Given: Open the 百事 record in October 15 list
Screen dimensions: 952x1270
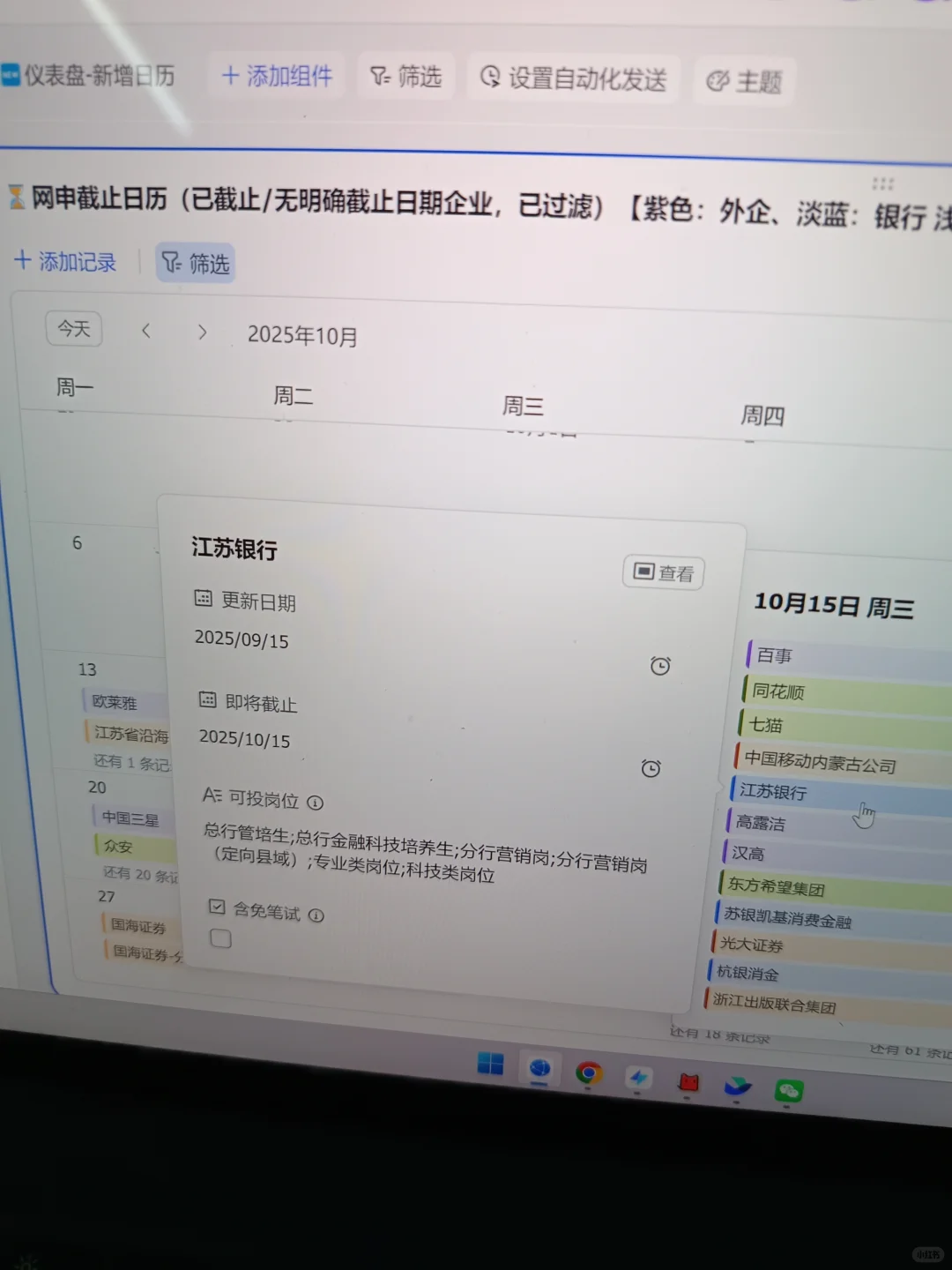Looking at the screenshot, I should (848, 659).
